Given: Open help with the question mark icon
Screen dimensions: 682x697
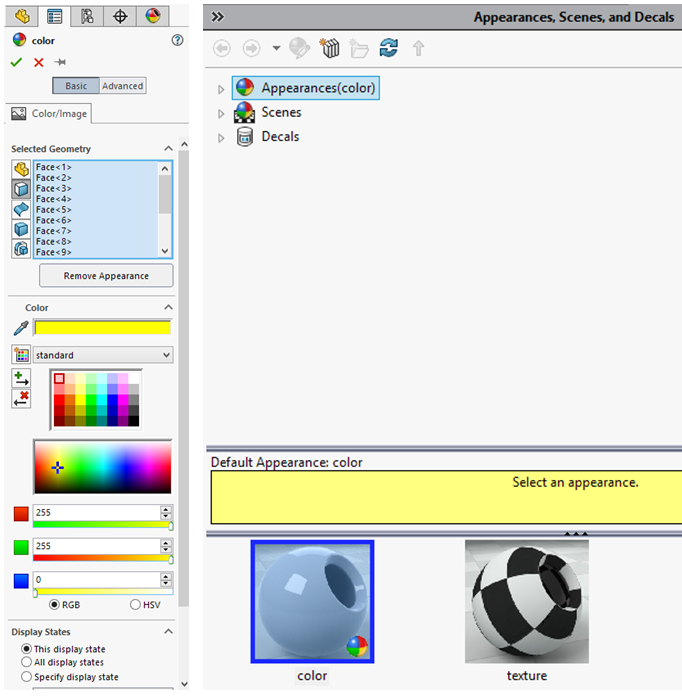Looking at the screenshot, I should (178, 40).
